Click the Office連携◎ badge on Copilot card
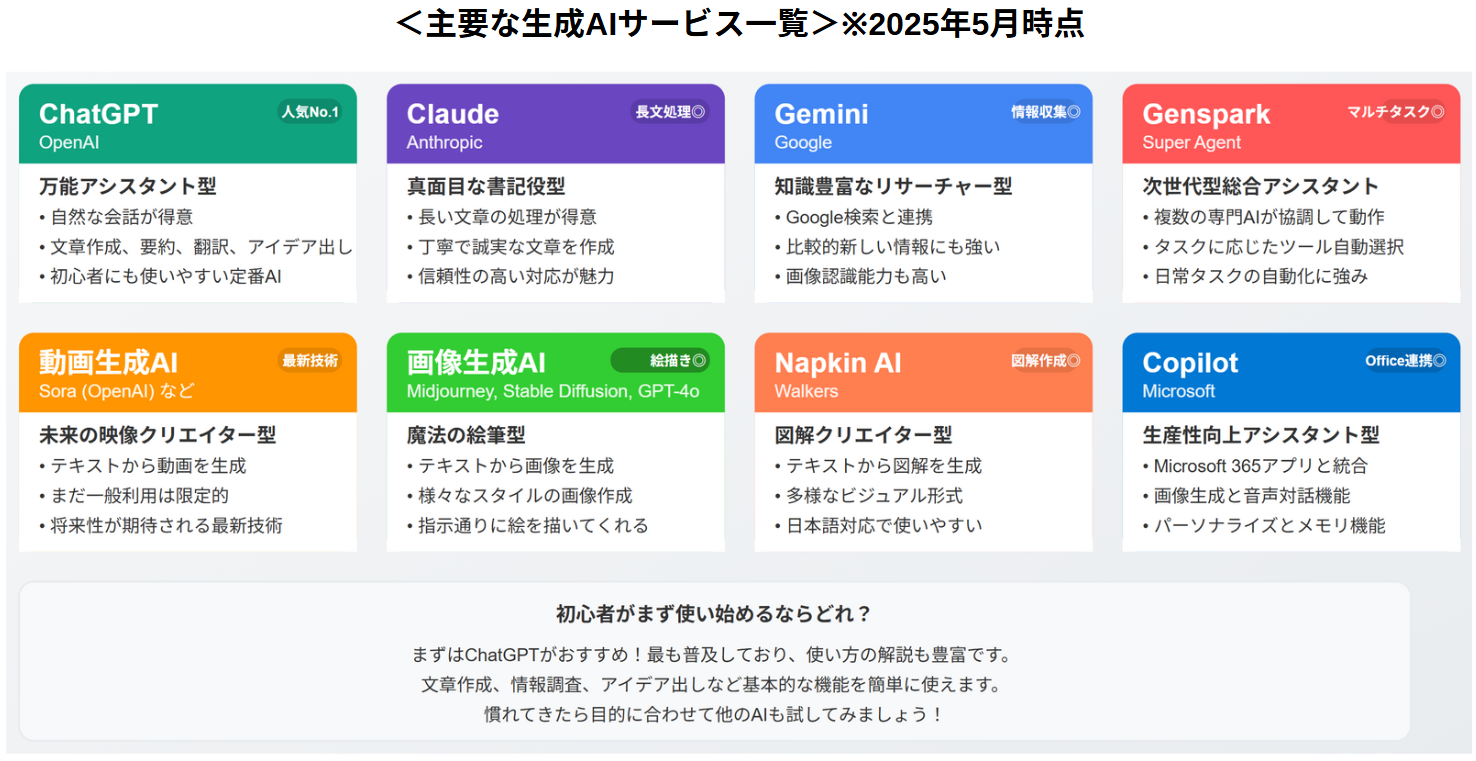Viewport: 1476px width, 761px height. (1405, 361)
